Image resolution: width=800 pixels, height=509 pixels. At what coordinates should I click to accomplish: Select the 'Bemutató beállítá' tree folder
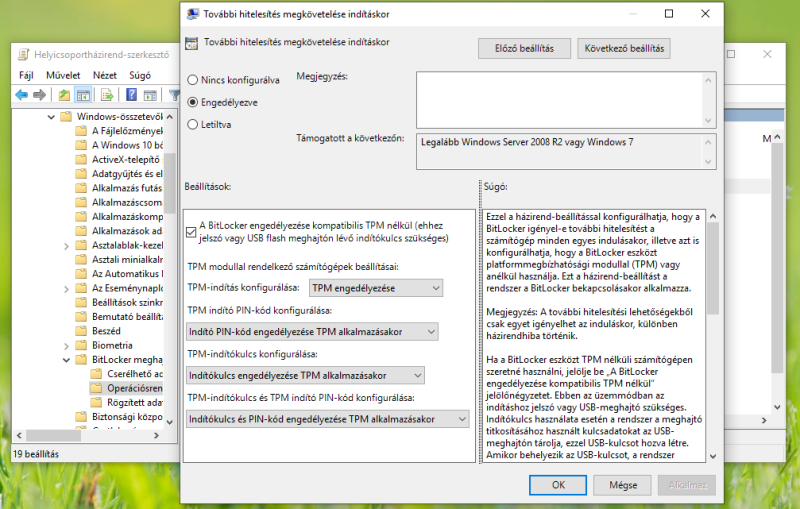(x=119, y=317)
